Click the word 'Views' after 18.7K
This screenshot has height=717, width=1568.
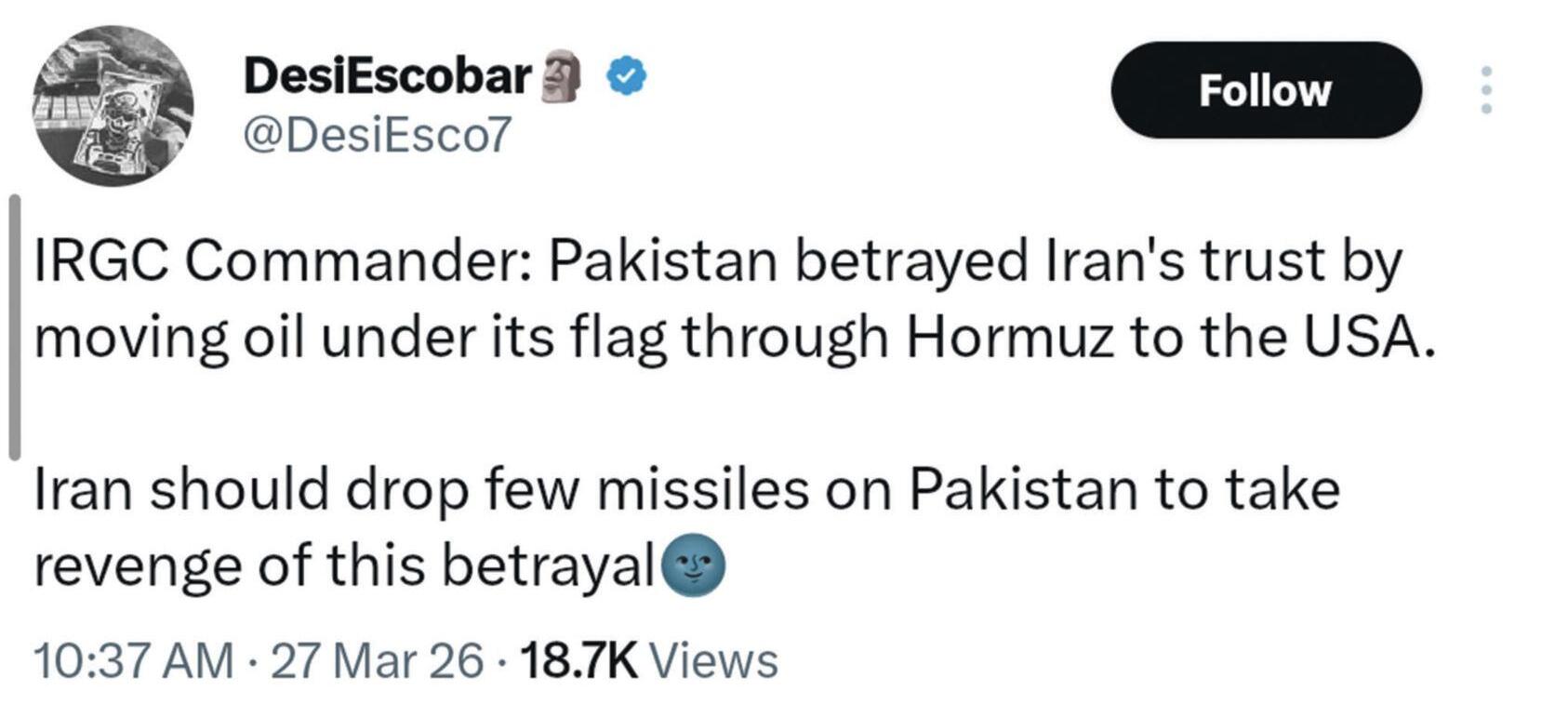click(x=713, y=662)
